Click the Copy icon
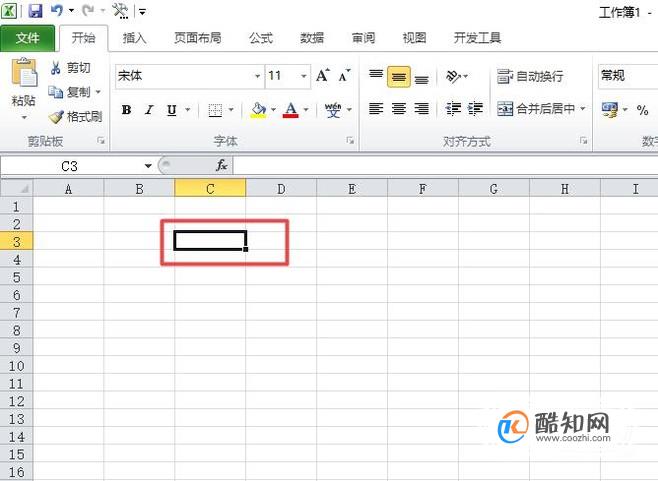 click(55, 91)
